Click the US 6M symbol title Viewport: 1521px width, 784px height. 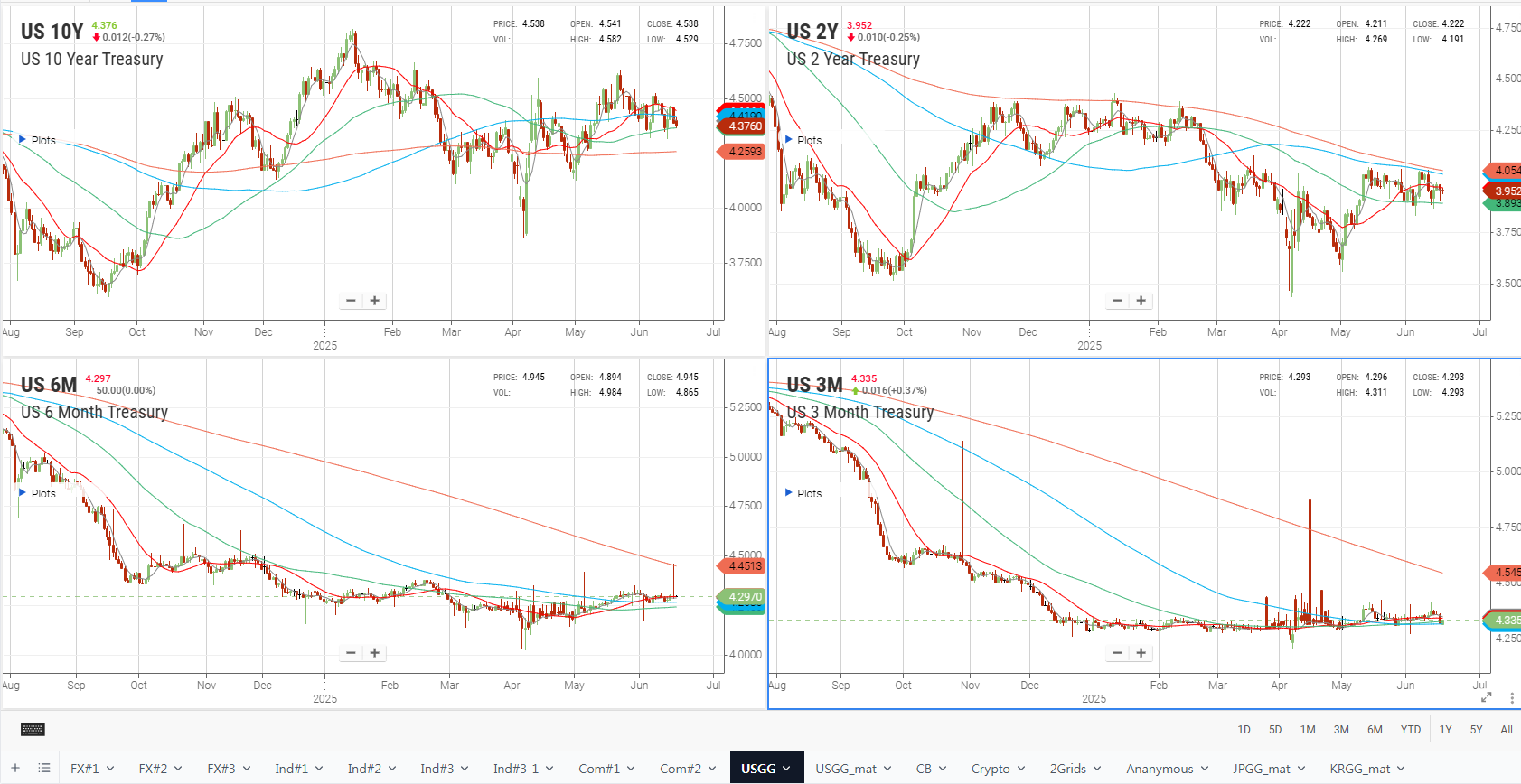click(49, 385)
